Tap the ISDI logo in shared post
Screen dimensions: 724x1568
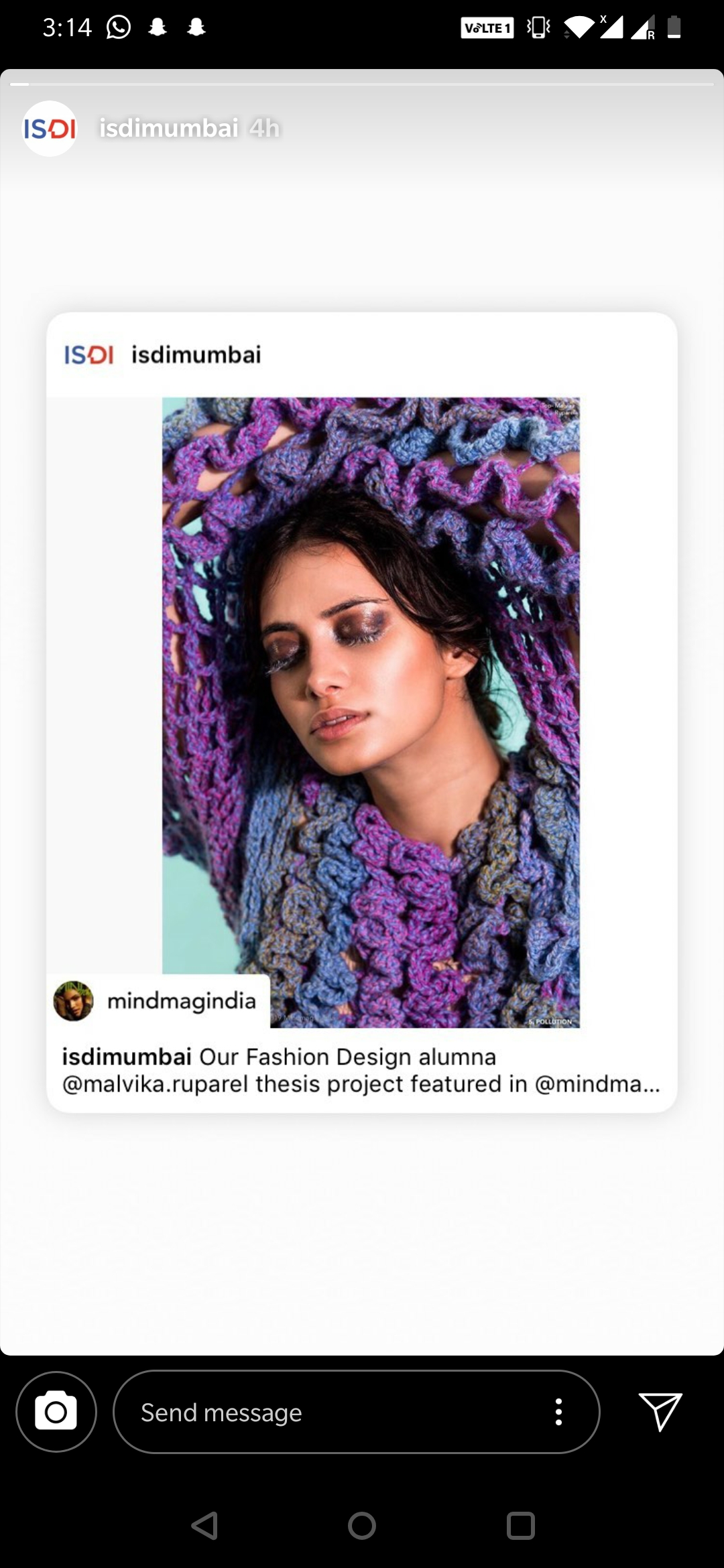(88, 354)
